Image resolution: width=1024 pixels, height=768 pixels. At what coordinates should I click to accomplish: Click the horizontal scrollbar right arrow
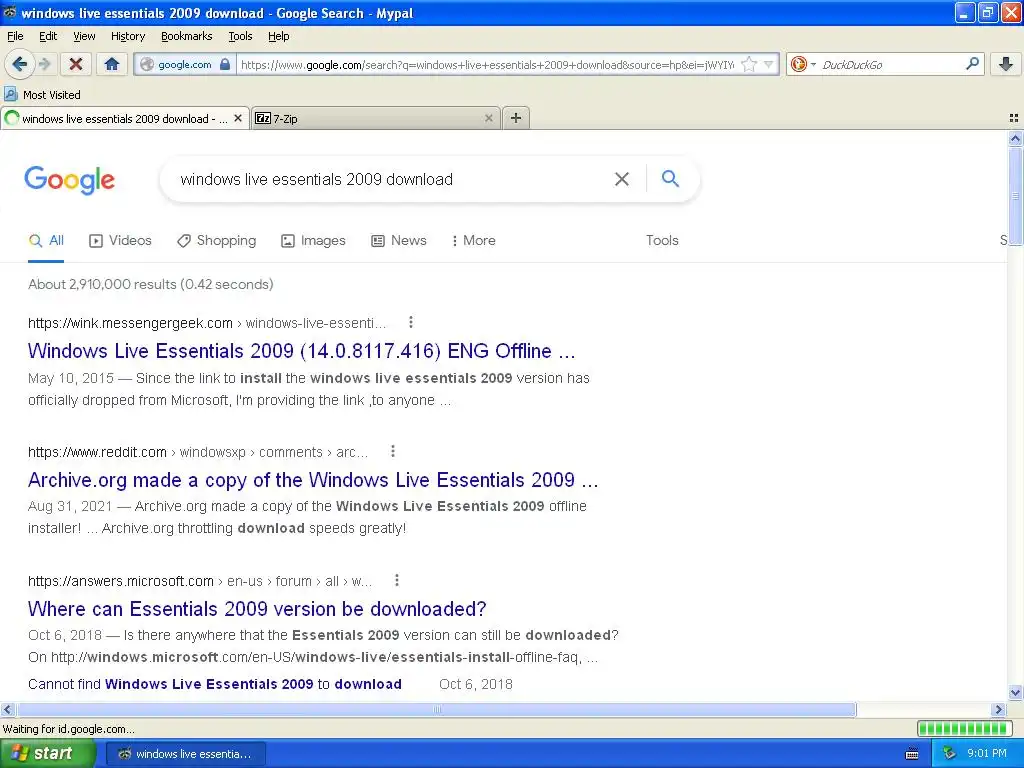998,709
